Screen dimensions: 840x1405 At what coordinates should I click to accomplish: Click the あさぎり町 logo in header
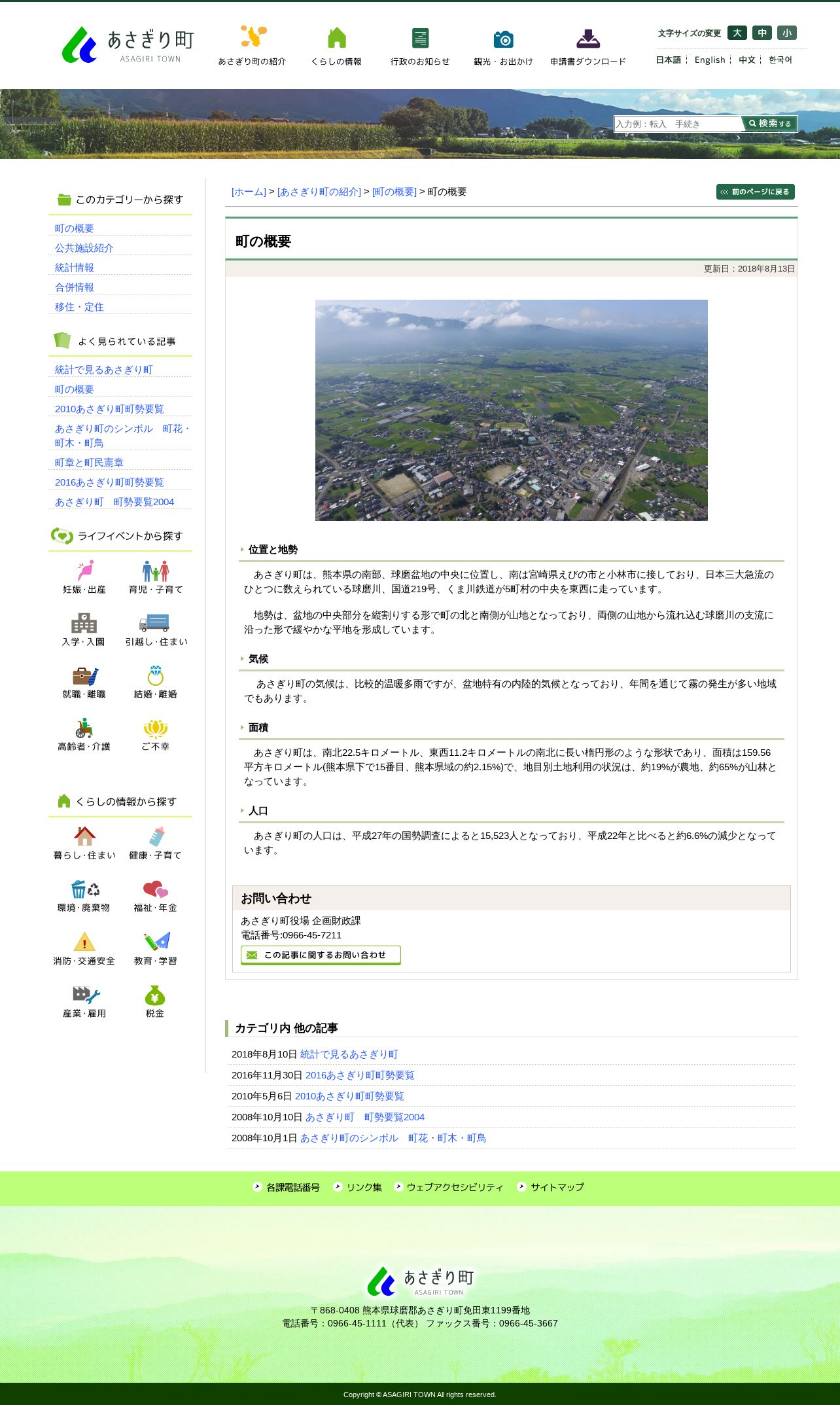coord(128,44)
